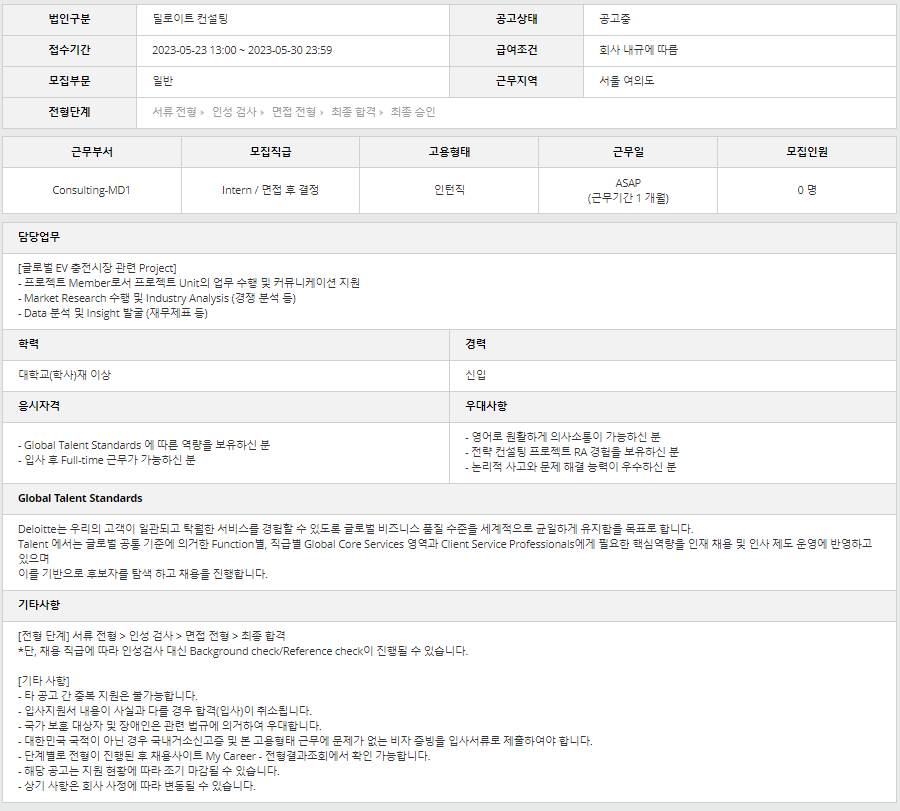Image resolution: width=900 pixels, height=811 pixels.
Task: Click the '타 공고 간 중복 지원은 불가능합니다' line
Action: (x=107, y=696)
